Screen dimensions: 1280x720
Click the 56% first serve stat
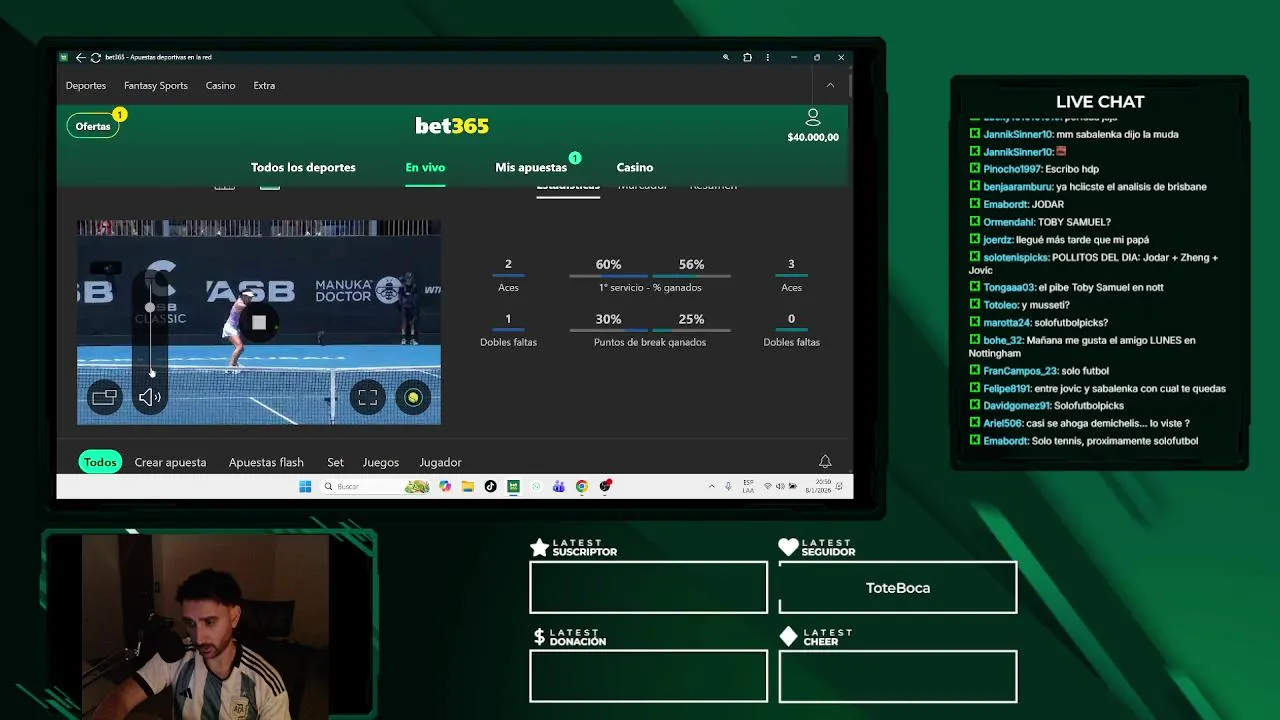pyautogui.click(x=691, y=264)
